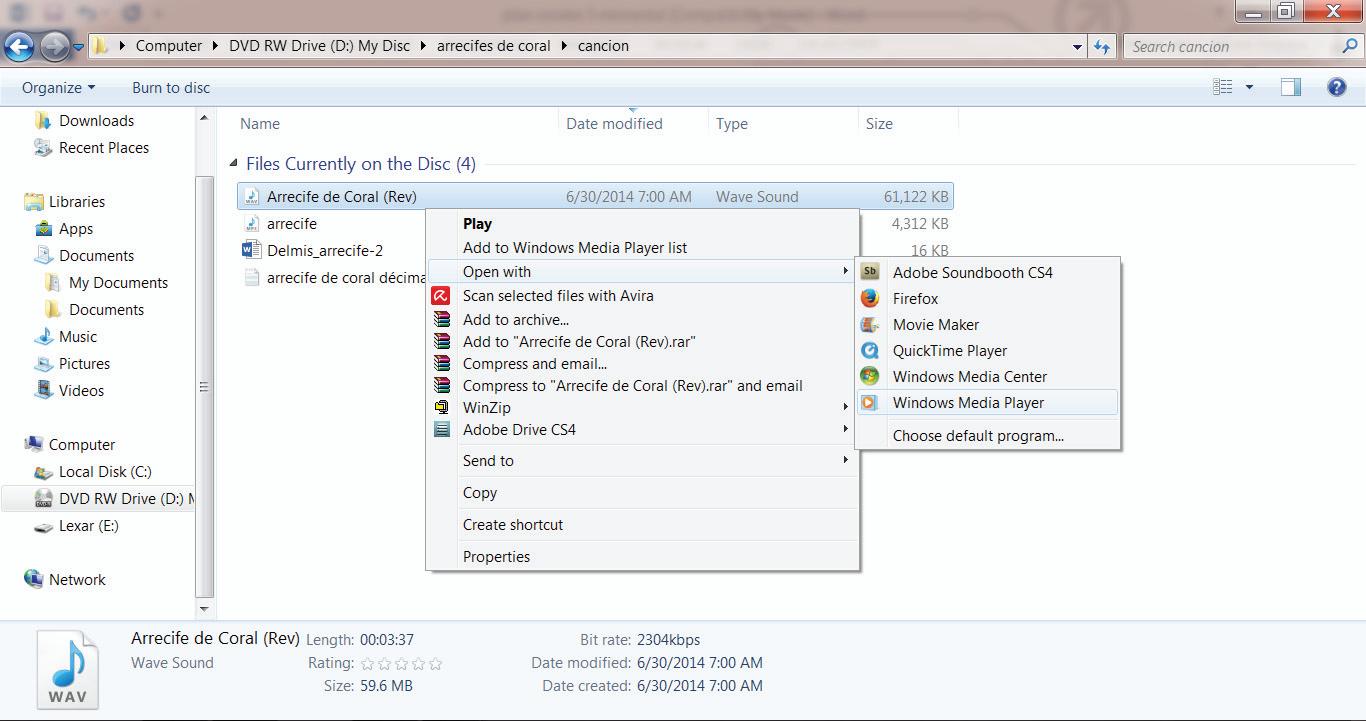Click the search magnifier icon
Viewport: 1366px width, 721px height.
1350,46
